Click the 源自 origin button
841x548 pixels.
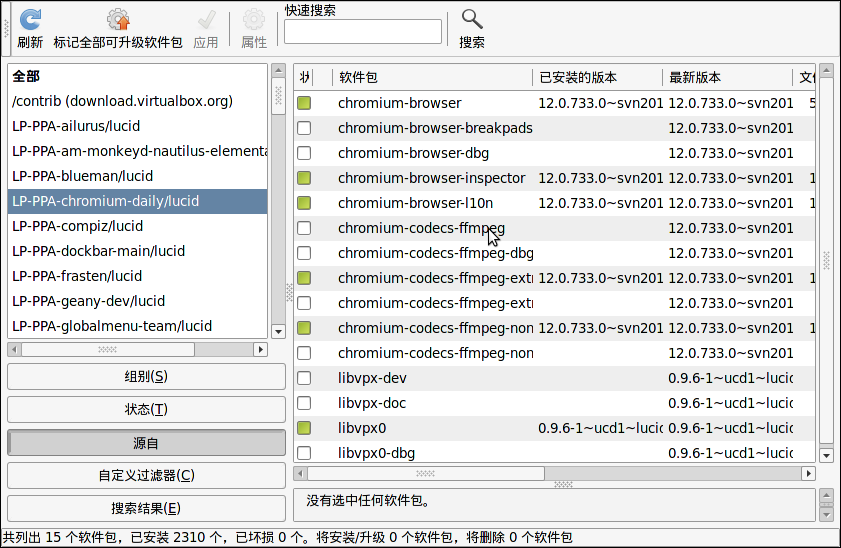point(146,443)
